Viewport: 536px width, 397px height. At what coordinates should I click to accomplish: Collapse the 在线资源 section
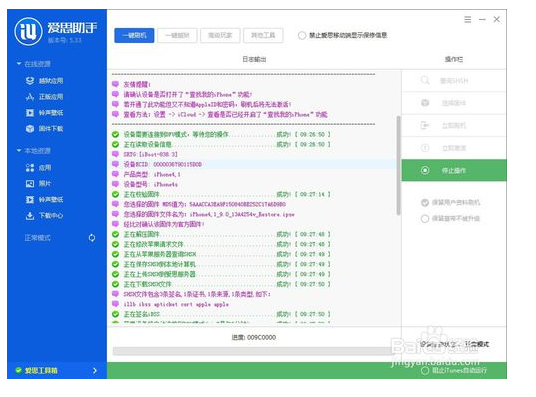[x=19, y=64]
